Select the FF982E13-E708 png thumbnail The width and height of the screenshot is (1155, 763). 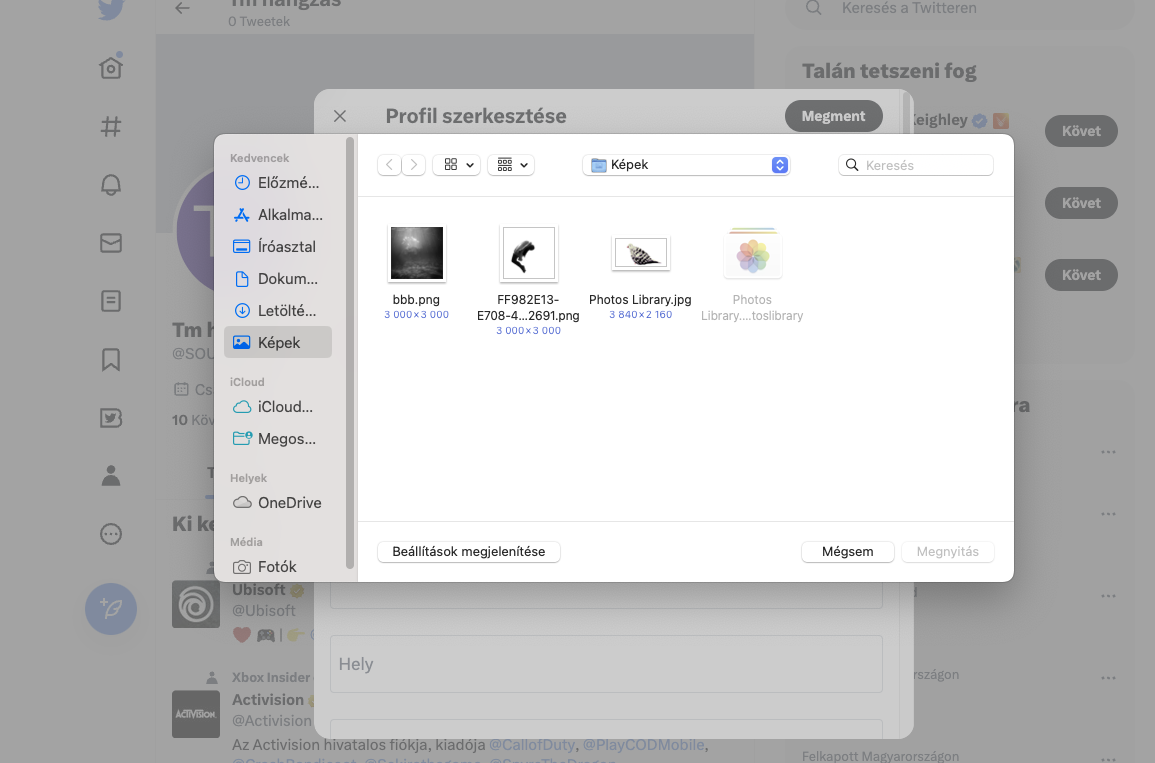click(529, 253)
